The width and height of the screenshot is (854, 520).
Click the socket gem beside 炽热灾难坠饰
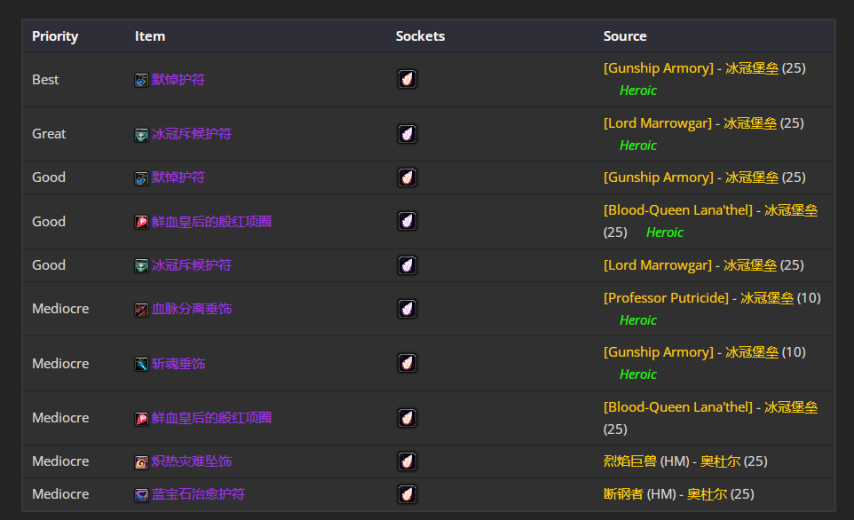tap(407, 462)
